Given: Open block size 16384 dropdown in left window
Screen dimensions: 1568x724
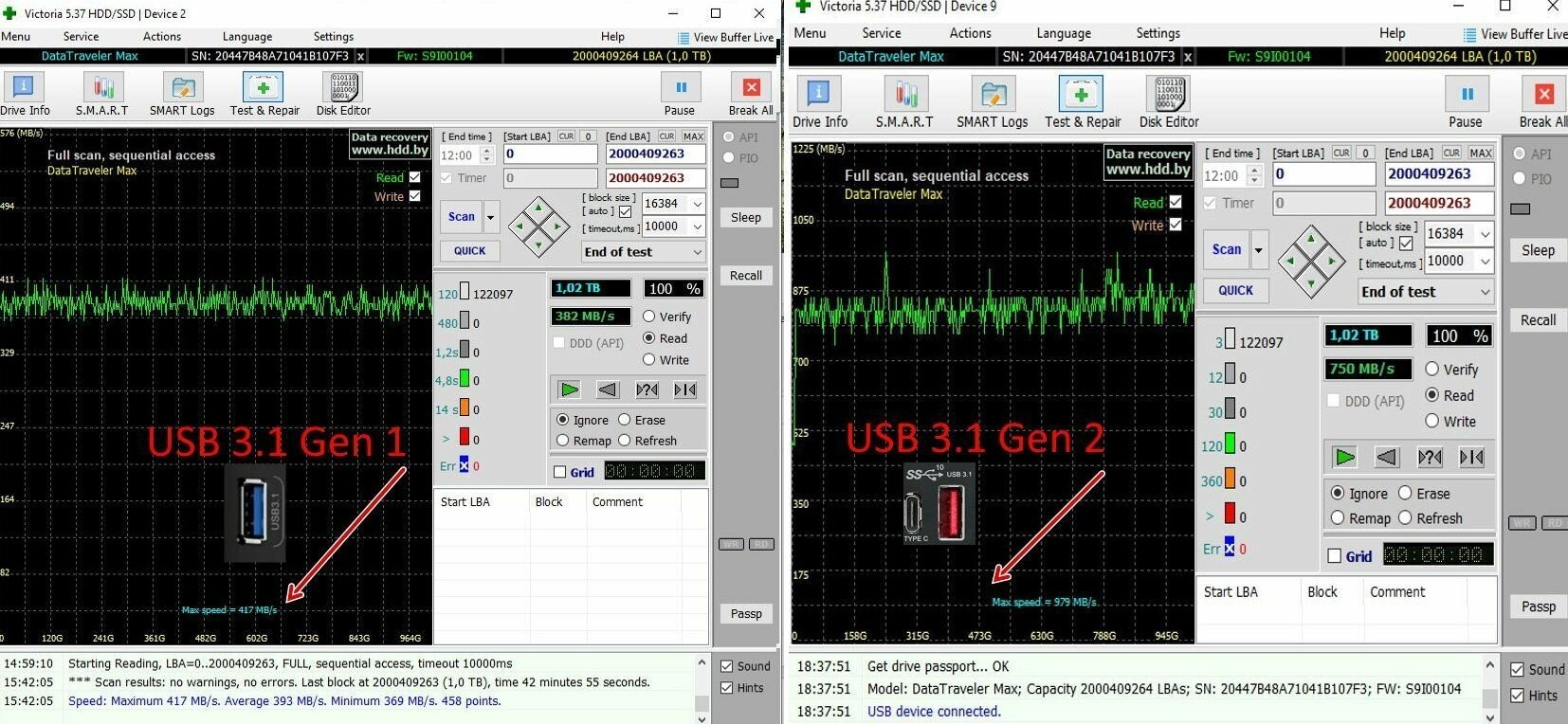Looking at the screenshot, I should (698, 204).
